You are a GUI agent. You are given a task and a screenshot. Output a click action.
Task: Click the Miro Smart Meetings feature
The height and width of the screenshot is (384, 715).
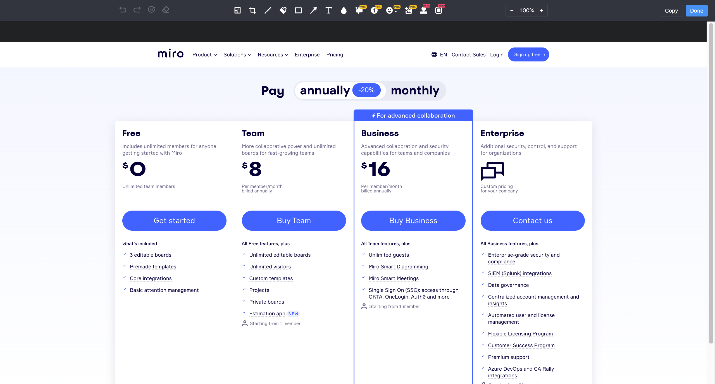394,278
